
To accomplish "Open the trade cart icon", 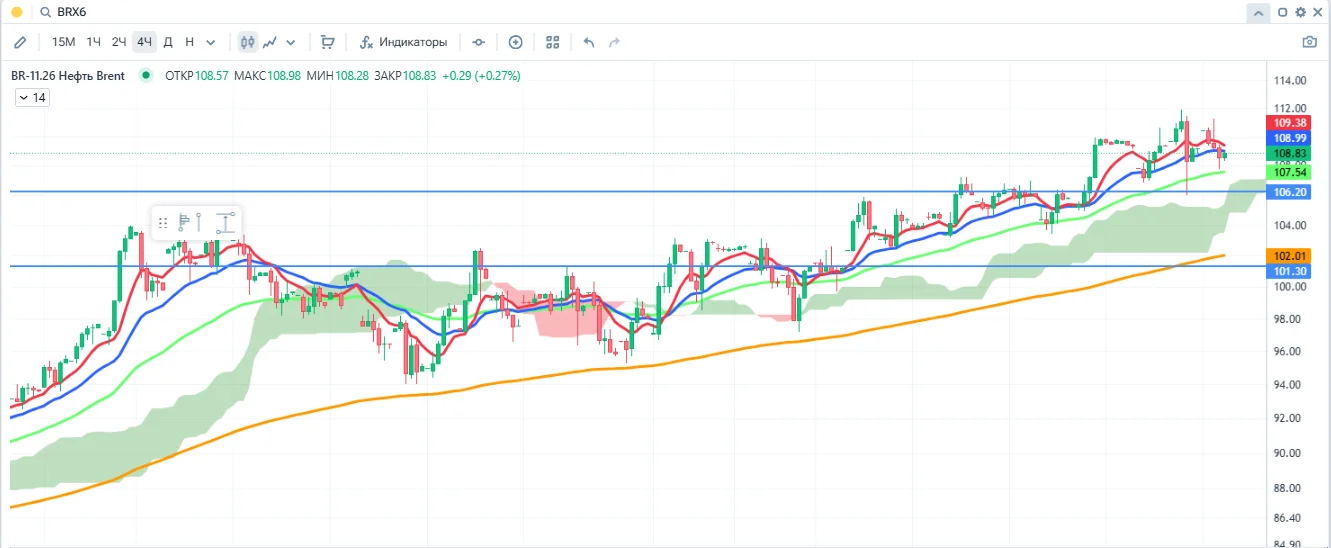I will [327, 42].
